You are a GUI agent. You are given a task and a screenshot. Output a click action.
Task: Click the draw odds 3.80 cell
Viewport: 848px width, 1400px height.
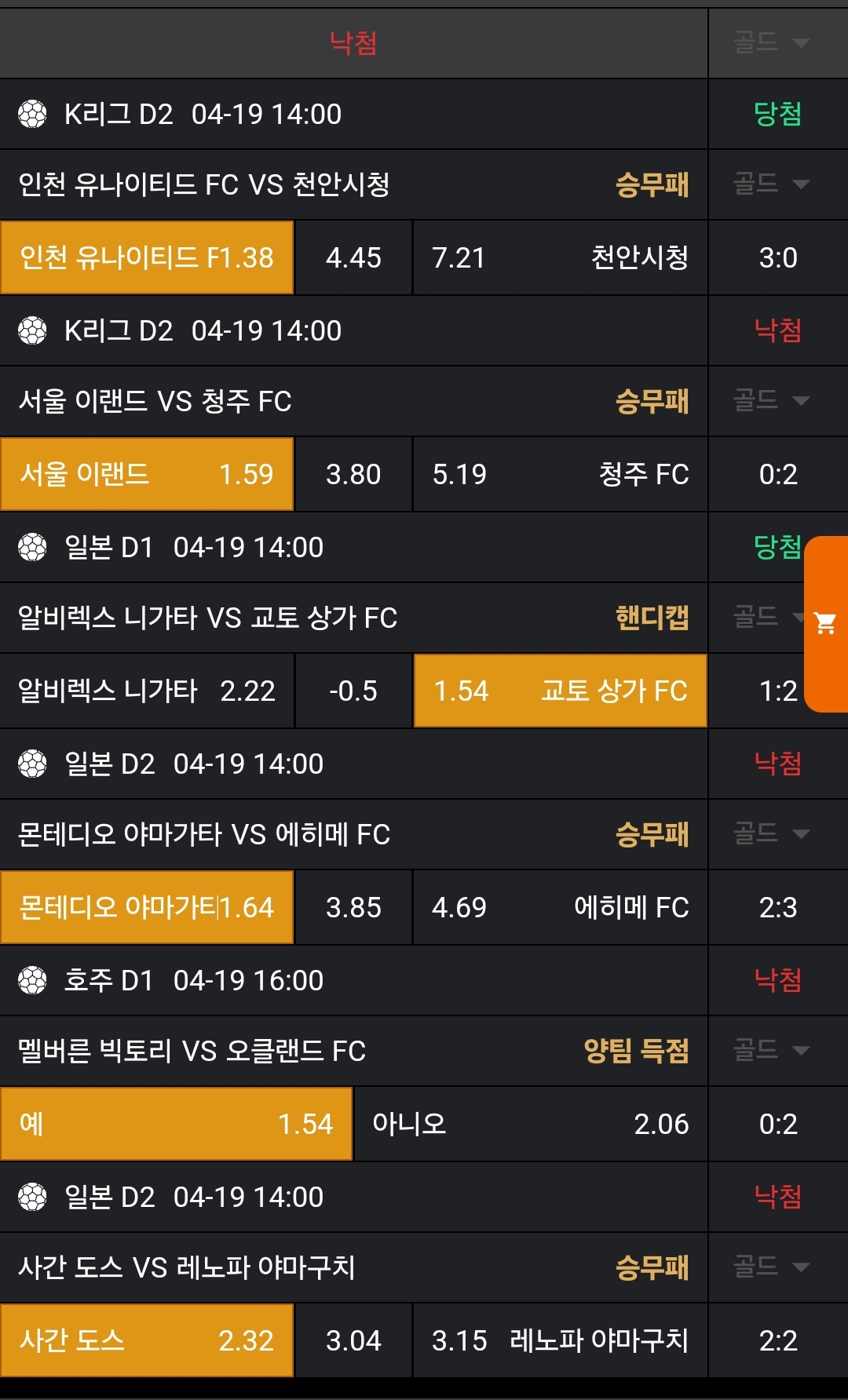(353, 475)
